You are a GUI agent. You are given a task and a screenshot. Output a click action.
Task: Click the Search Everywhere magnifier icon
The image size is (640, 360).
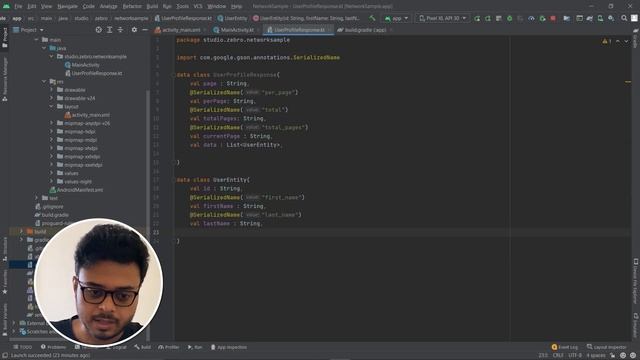click(624, 18)
